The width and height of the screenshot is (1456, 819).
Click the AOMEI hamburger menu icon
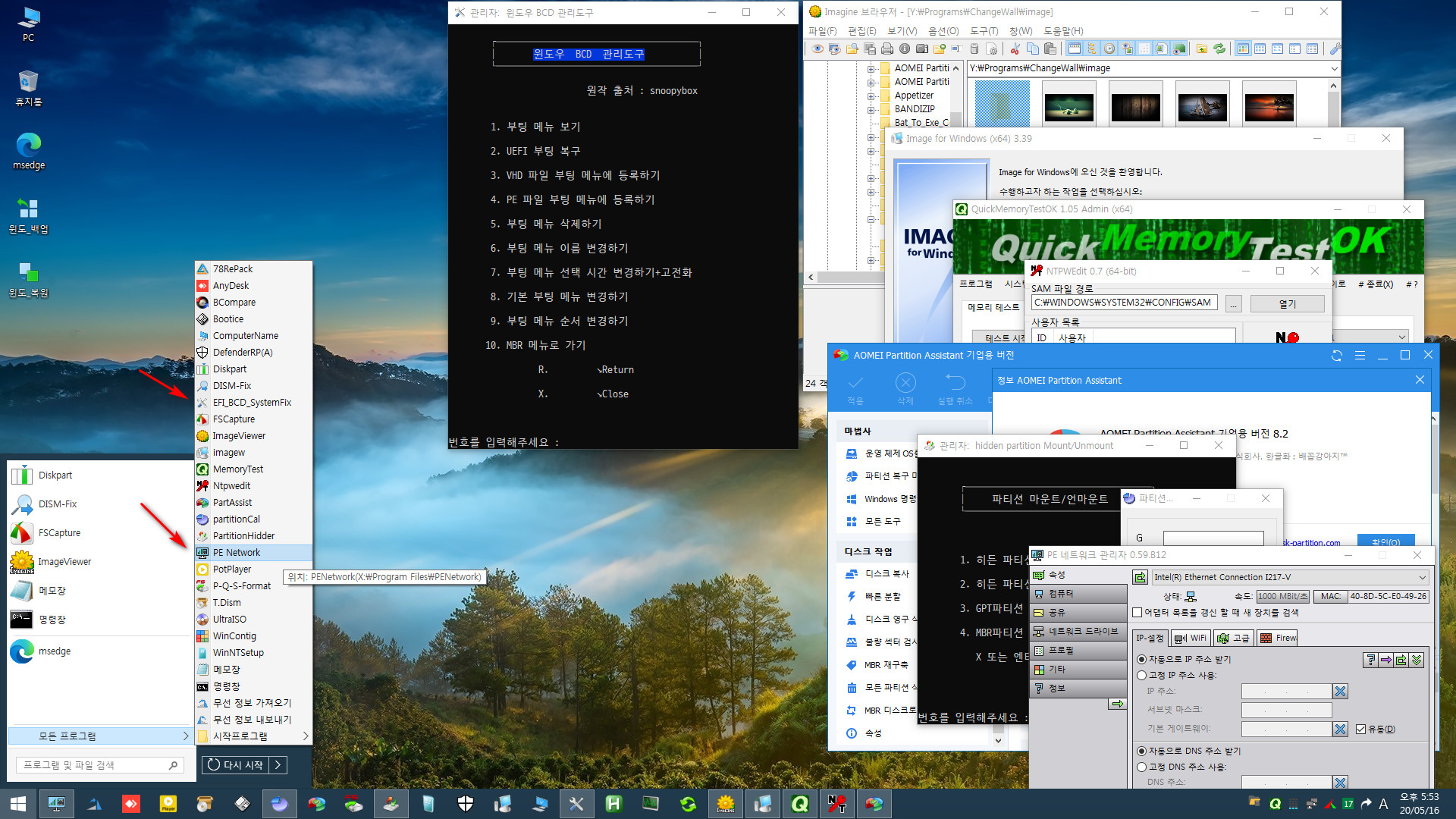click(x=1360, y=355)
